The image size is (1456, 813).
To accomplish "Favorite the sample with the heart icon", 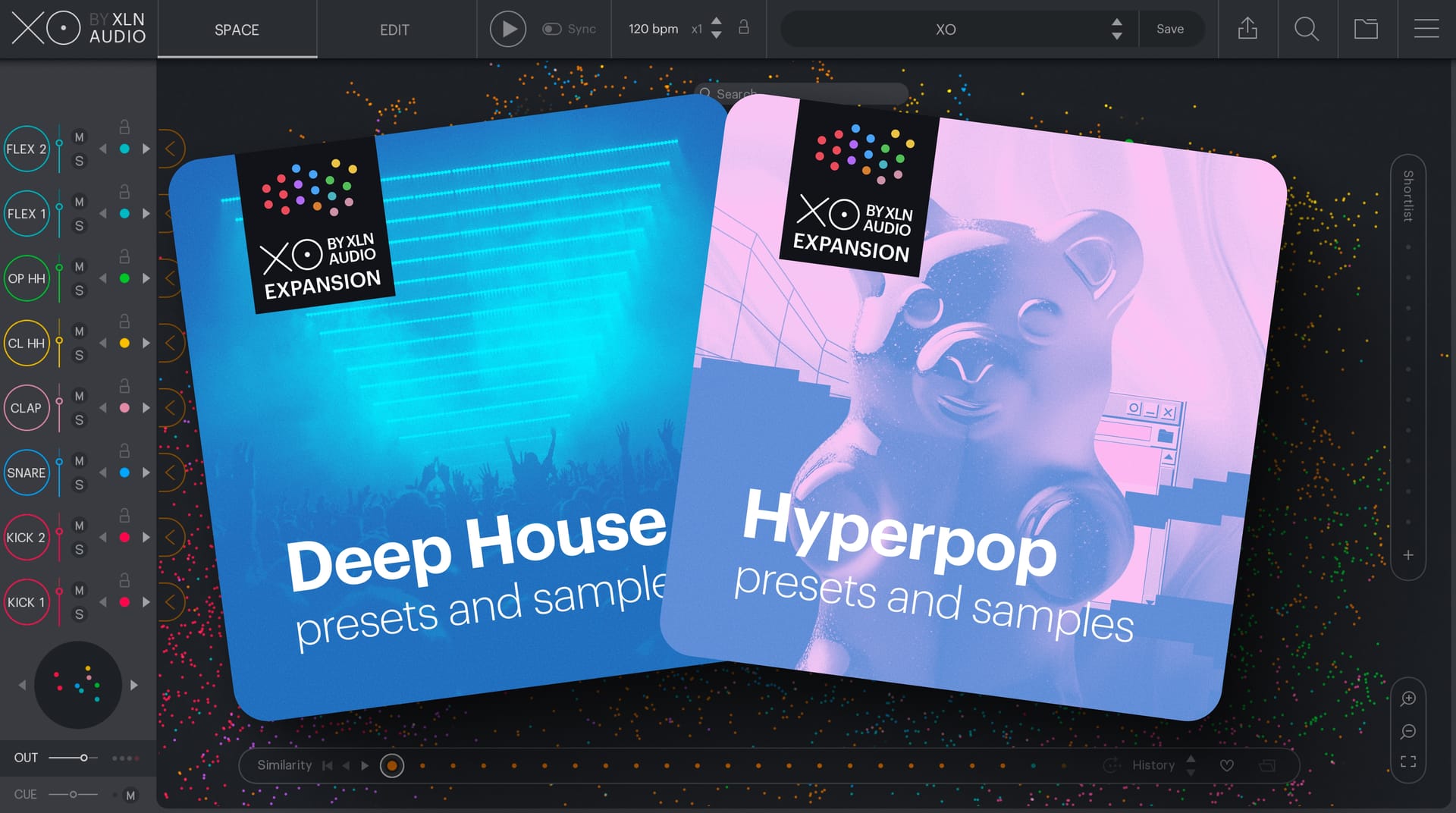I will (1226, 766).
